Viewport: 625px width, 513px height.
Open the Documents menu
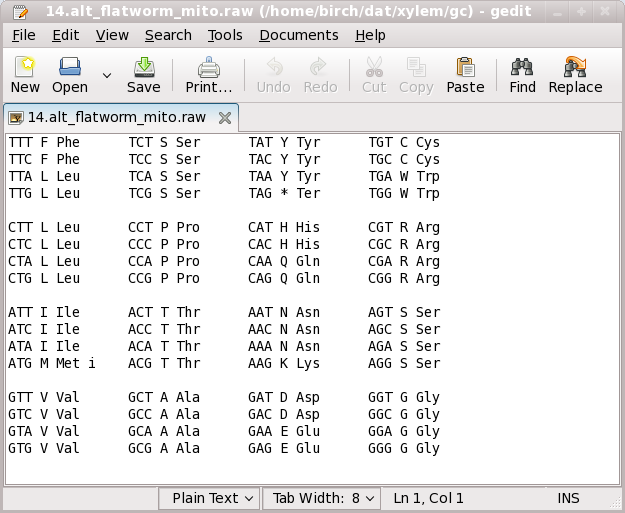coord(298,35)
